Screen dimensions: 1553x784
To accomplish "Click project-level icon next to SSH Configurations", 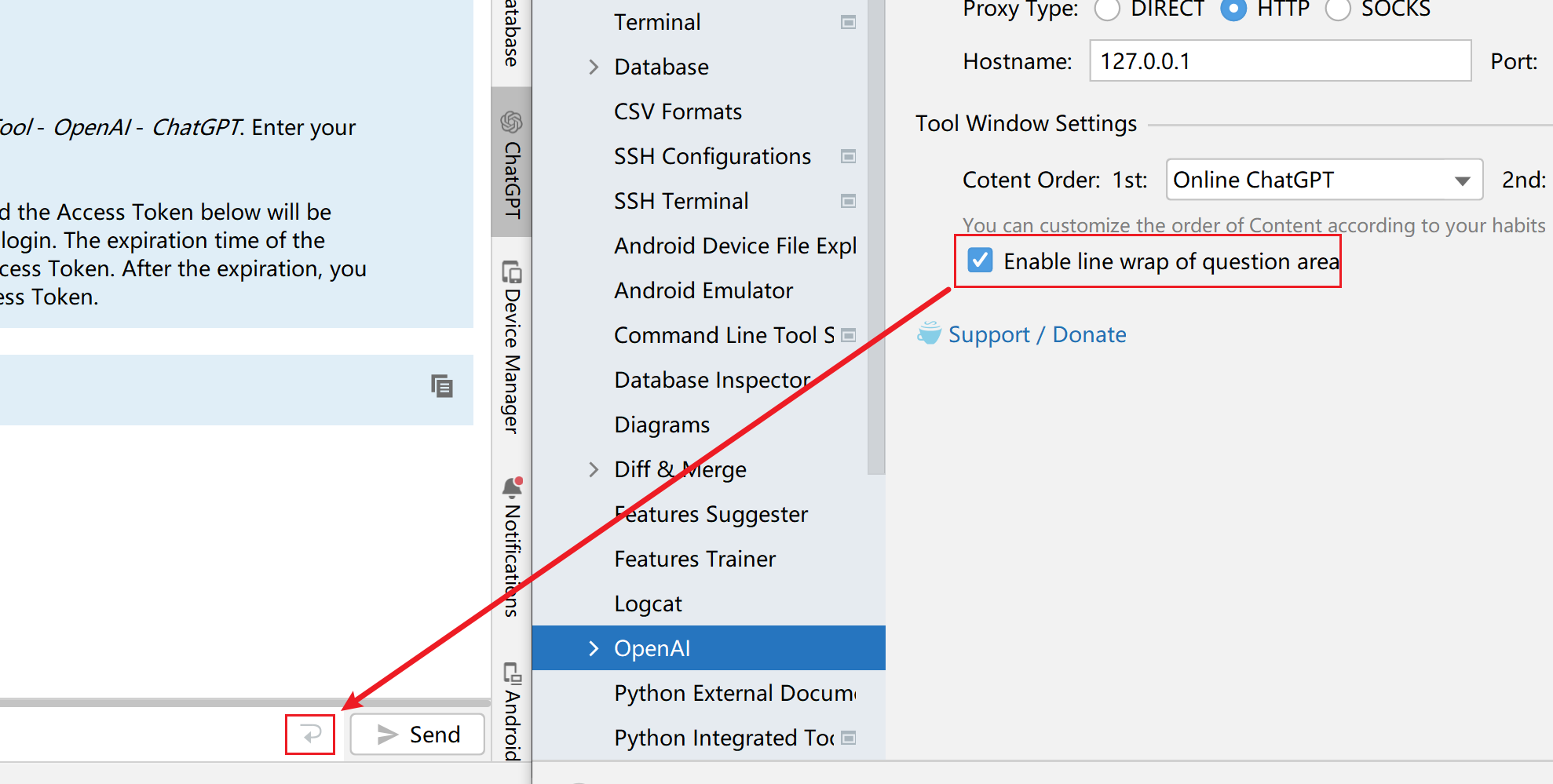I will 848,156.
